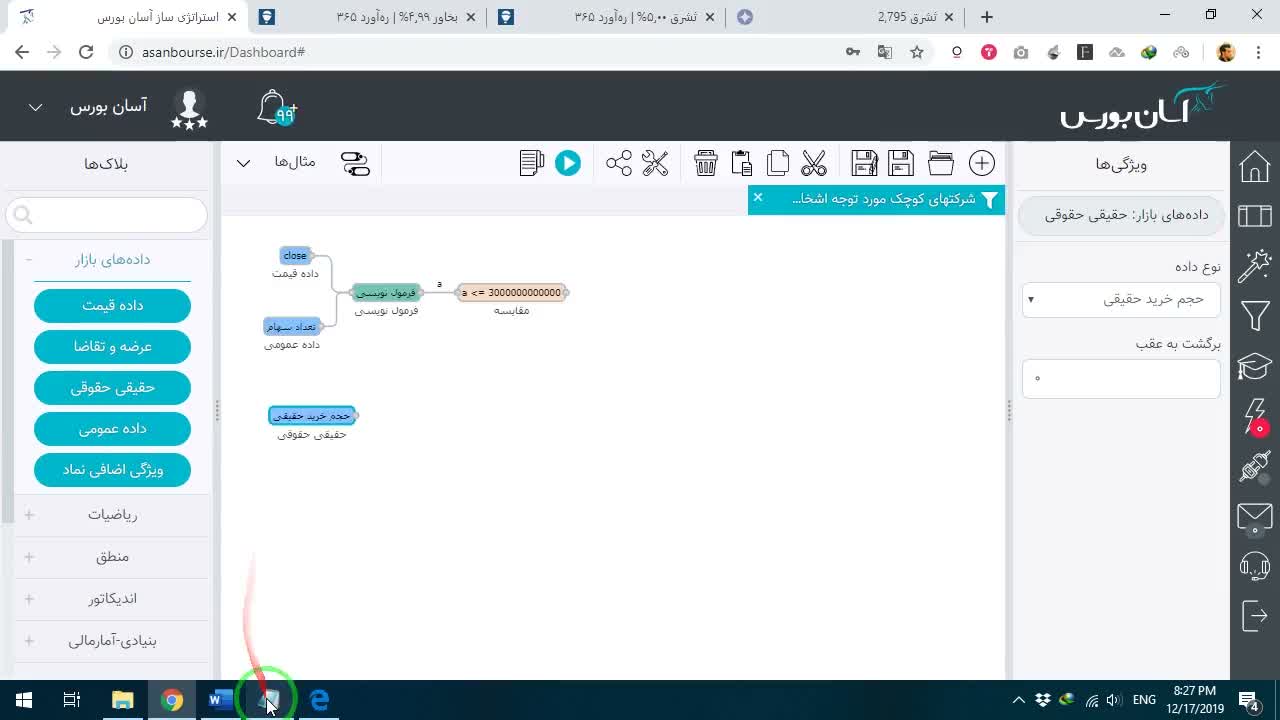Add the حقیقی حقوقی block

(112, 388)
